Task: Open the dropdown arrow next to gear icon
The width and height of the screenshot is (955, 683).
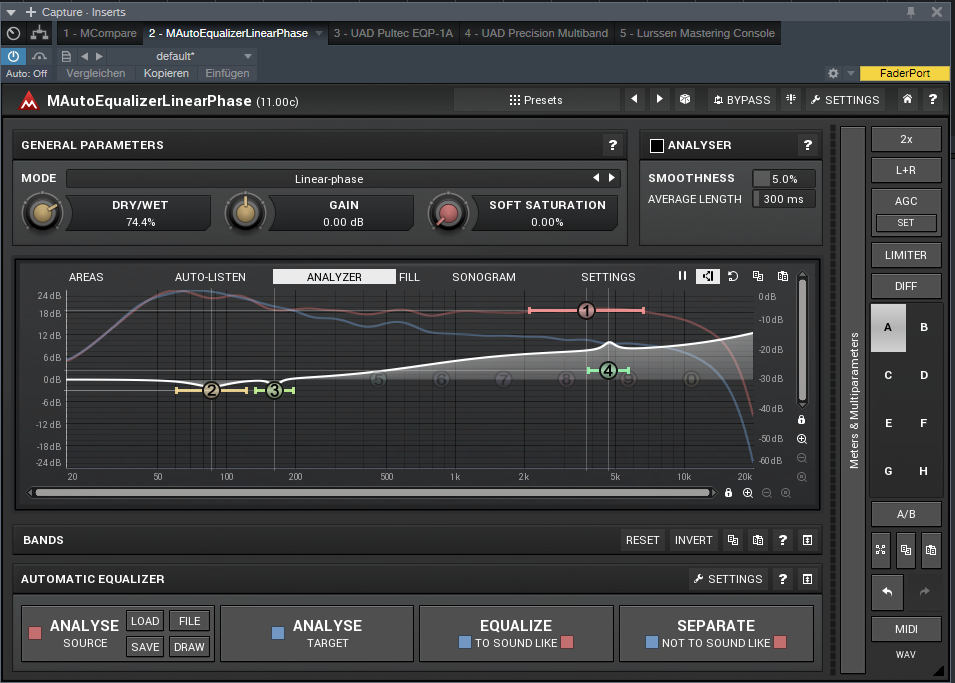Action: point(850,73)
